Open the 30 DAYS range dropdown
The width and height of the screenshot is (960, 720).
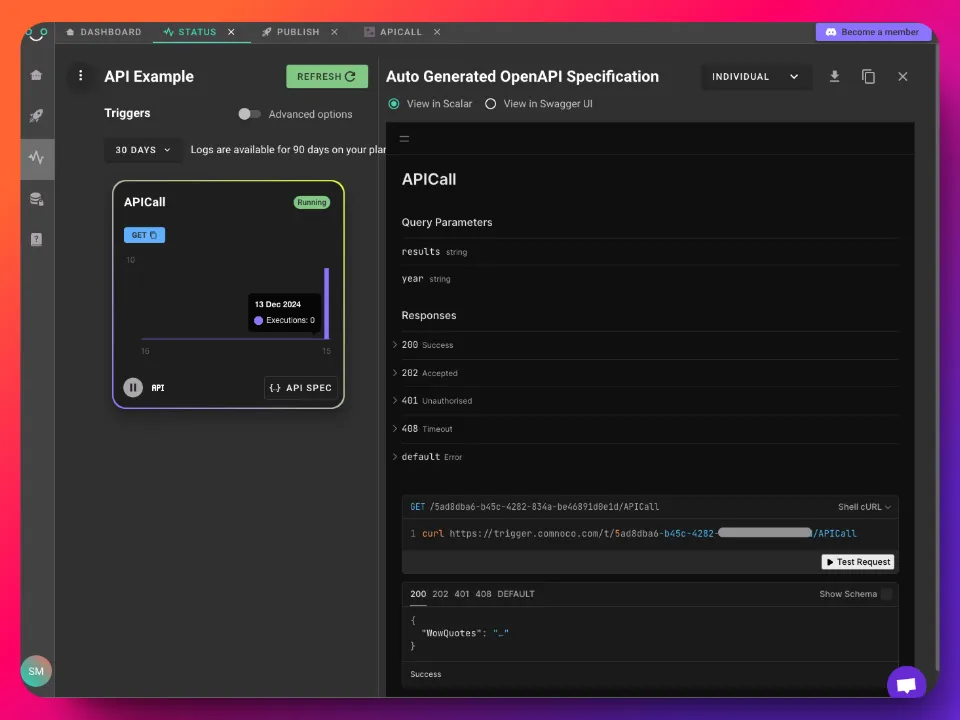143,150
